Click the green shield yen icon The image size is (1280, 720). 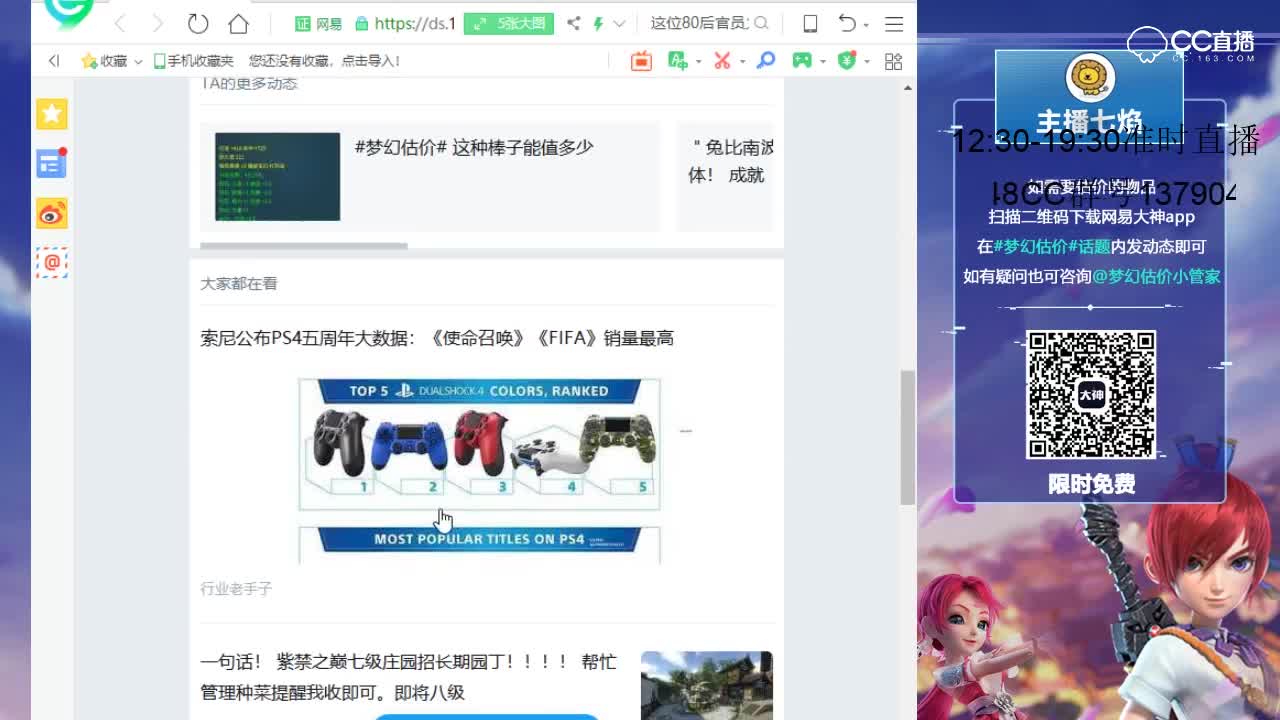[847, 61]
